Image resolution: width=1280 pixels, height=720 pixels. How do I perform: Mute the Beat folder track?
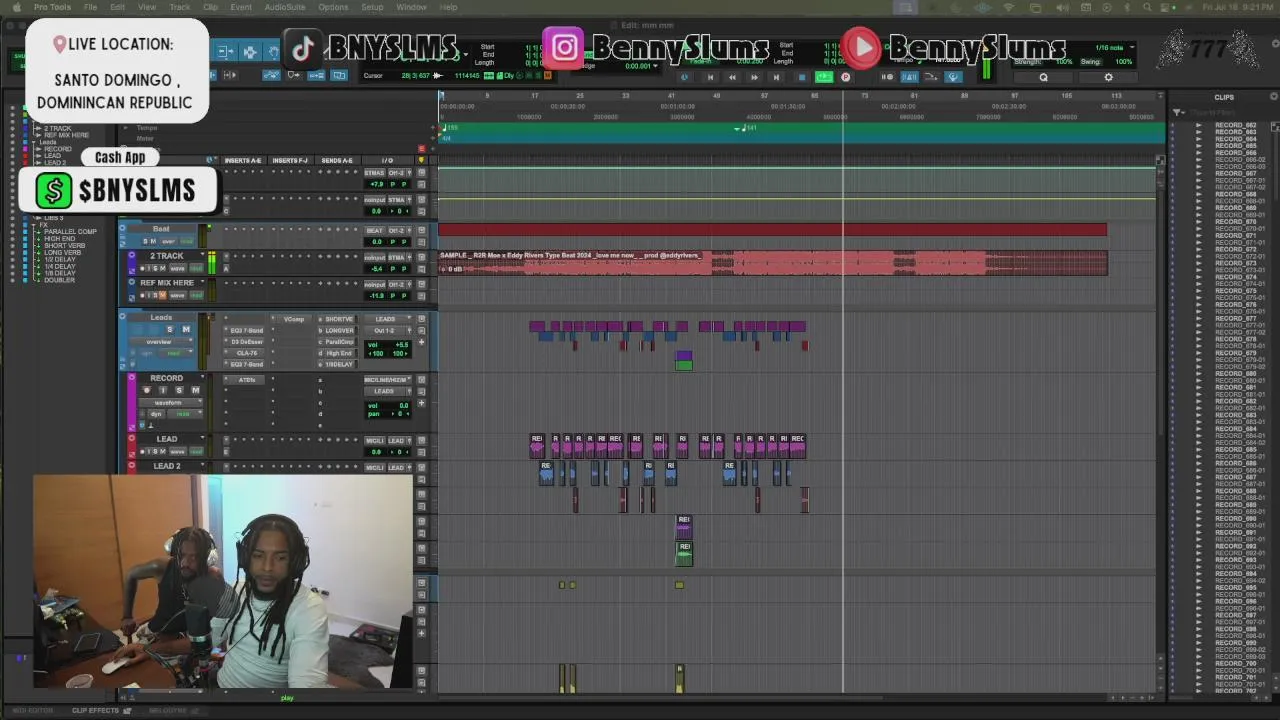tap(153, 241)
